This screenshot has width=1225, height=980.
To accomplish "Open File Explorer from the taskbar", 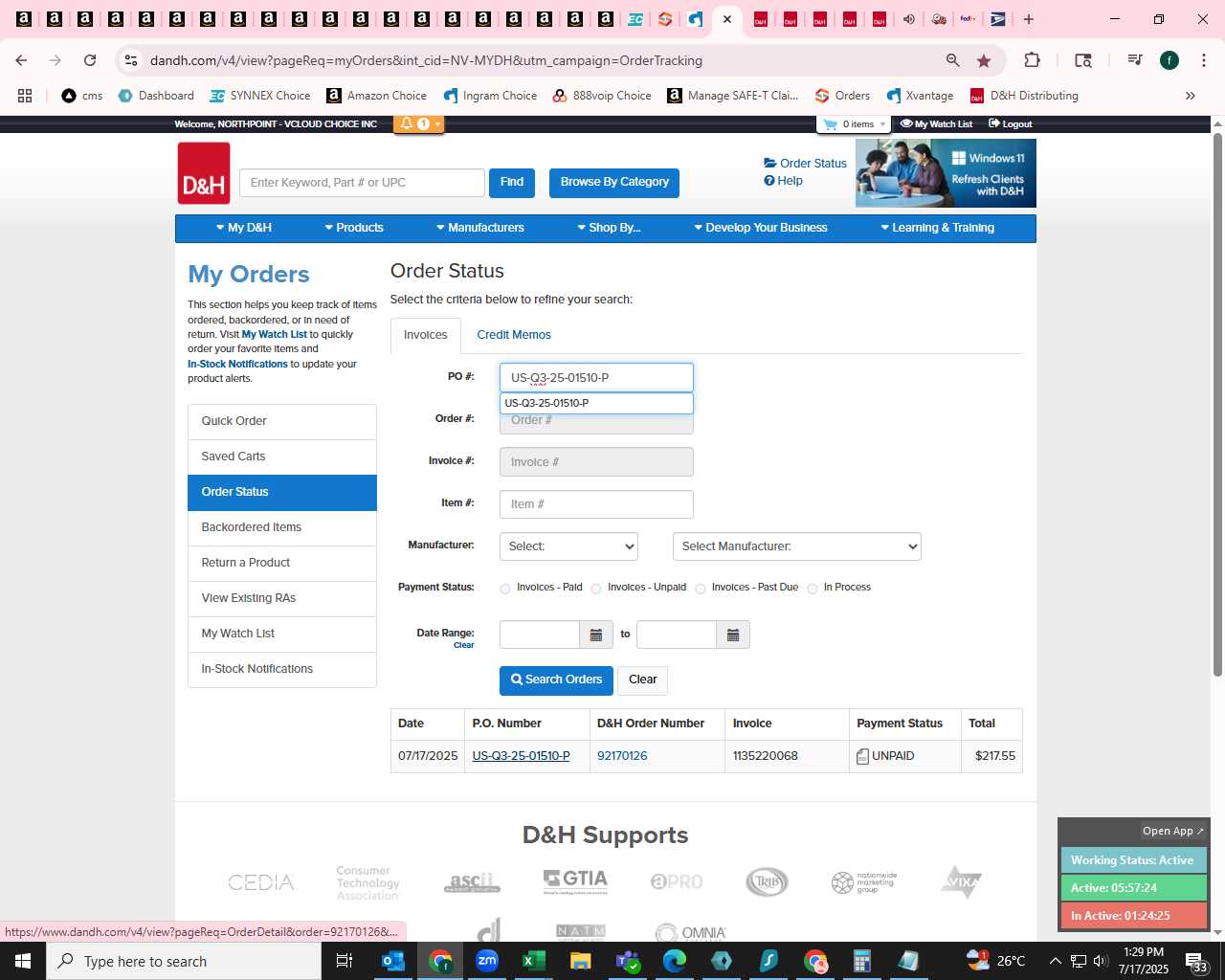I will (x=580, y=961).
